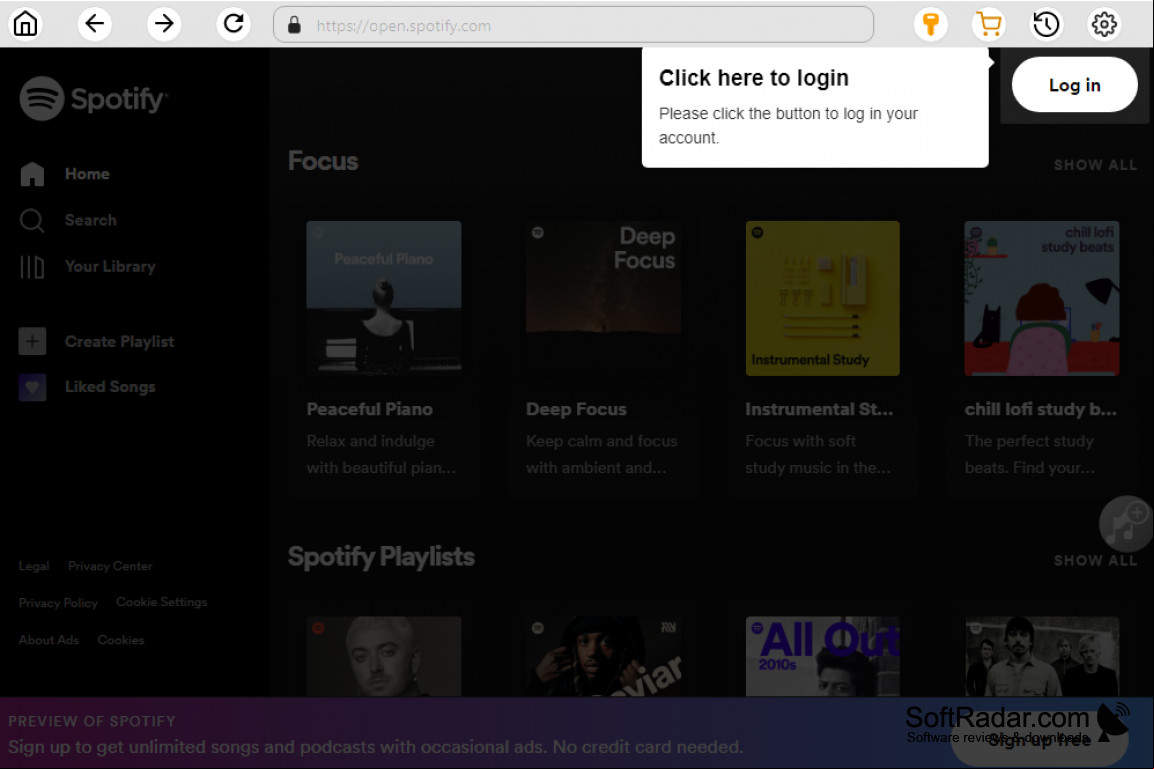Go forward with the forward arrow
The height and width of the screenshot is (769, 1154).
click(x=164, y=24)
